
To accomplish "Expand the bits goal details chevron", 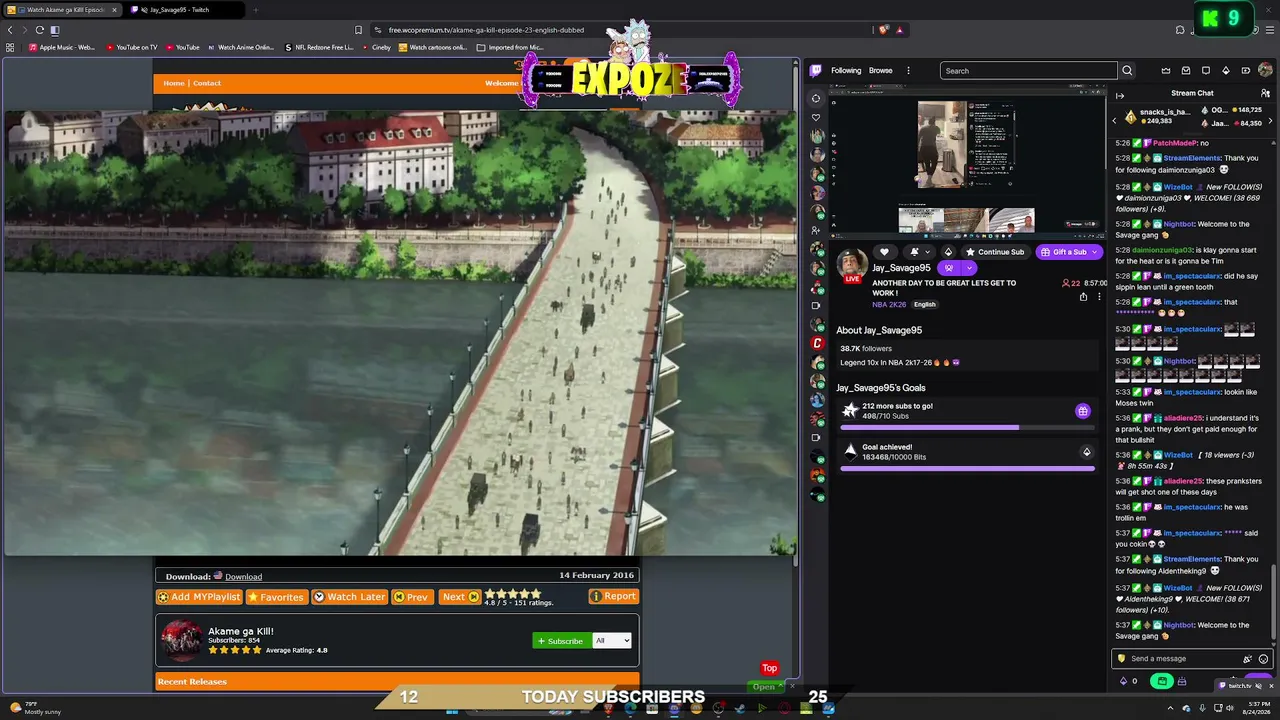I will click(x=1087, y=452).
